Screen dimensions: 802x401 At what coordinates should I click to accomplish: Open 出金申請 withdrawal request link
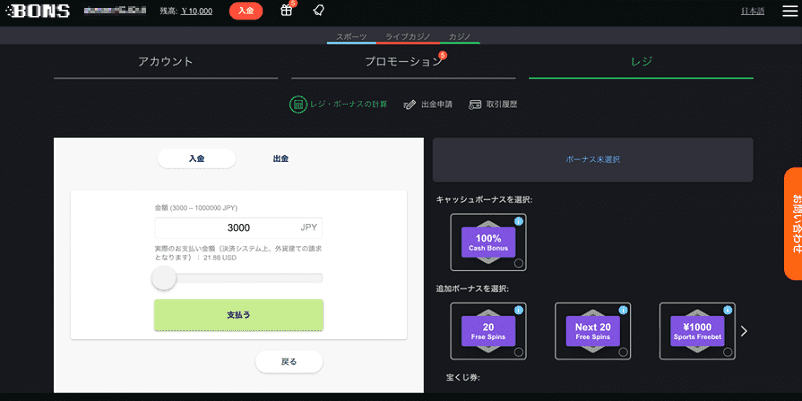(x=437, y=104)
